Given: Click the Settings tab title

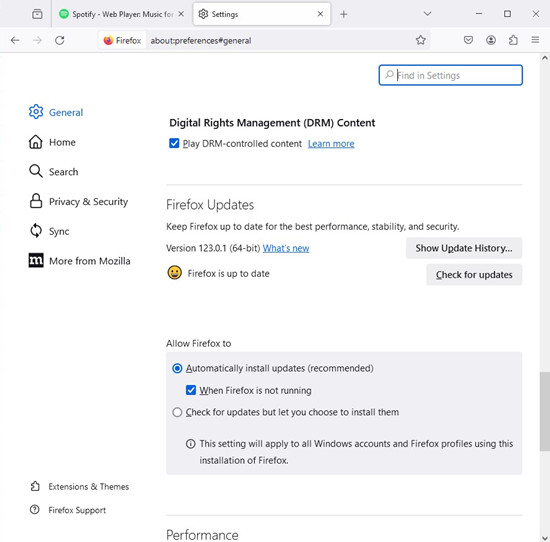Looking at the screenshot, I should tap(225, 14).
